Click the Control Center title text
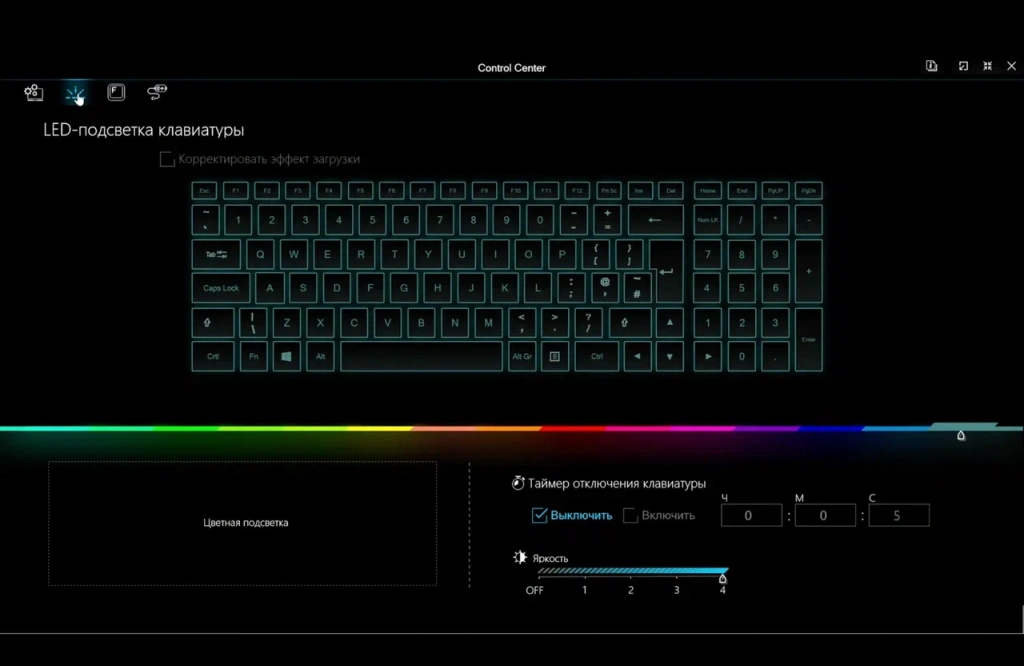Viewport: 1024px width, 666px height. 511,67
